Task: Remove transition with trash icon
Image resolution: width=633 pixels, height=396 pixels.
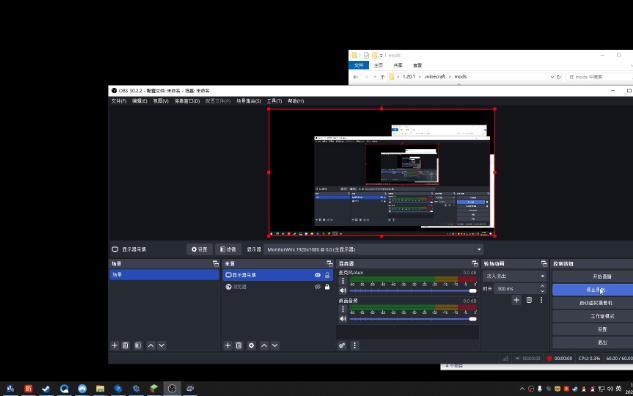Action: click(x=529, y=300)
